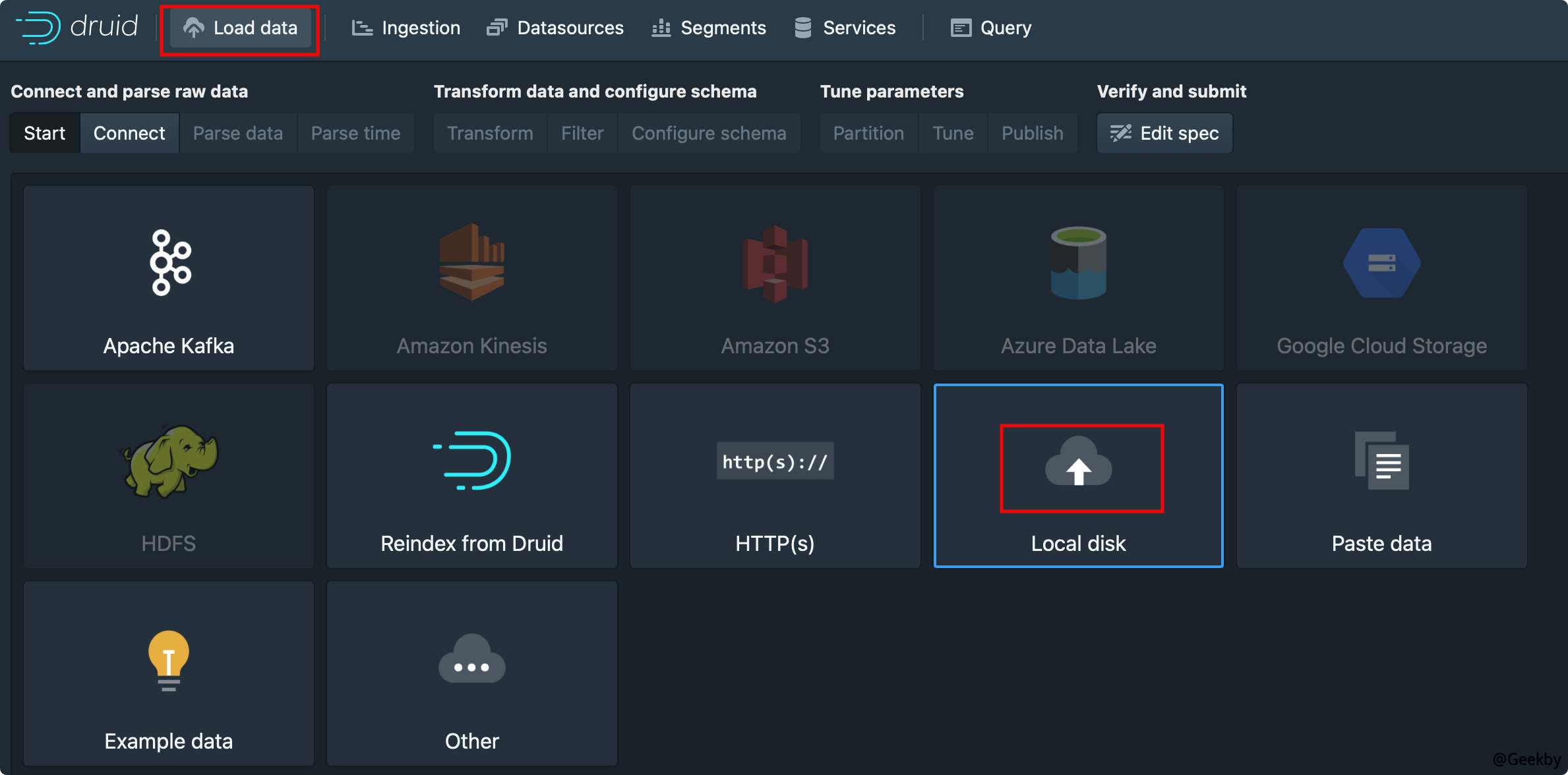This screenshot has width=1568, height=775.
Task: Select the Parse data step
Action: pyautogui.click(x=238, y=133)
